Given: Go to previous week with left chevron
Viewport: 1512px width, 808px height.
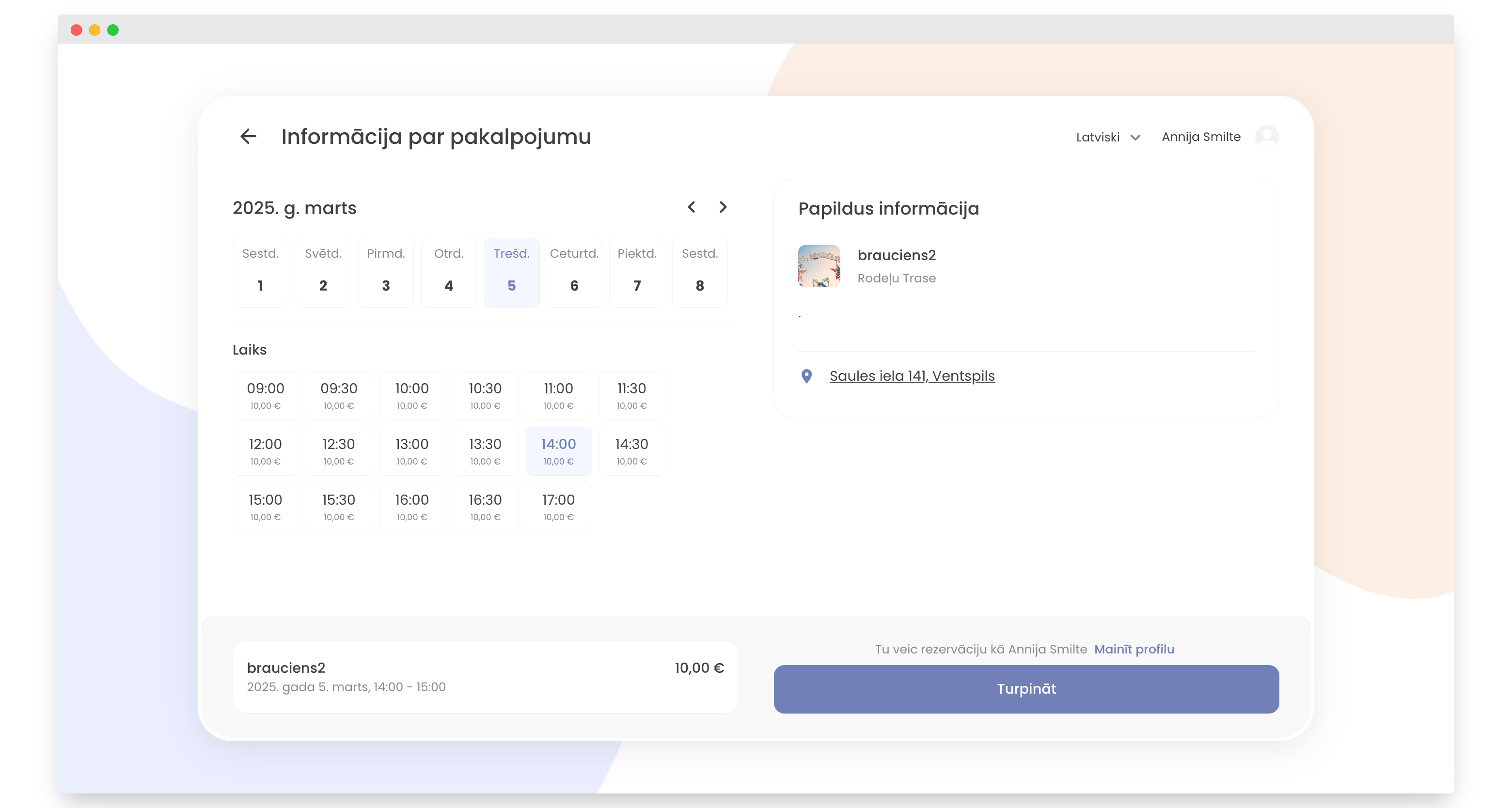Looking at the screenshot, I should (692, 207).
